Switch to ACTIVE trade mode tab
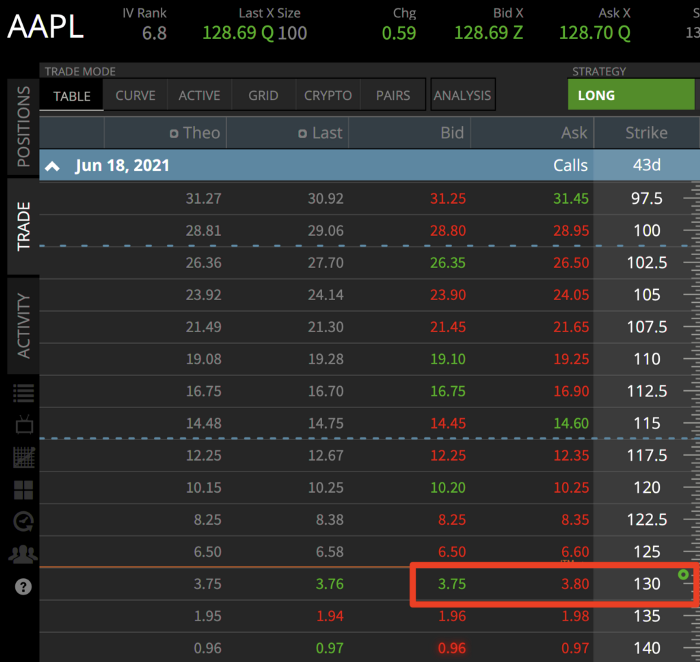Viewport: 700px width, 662px height. 200,95
